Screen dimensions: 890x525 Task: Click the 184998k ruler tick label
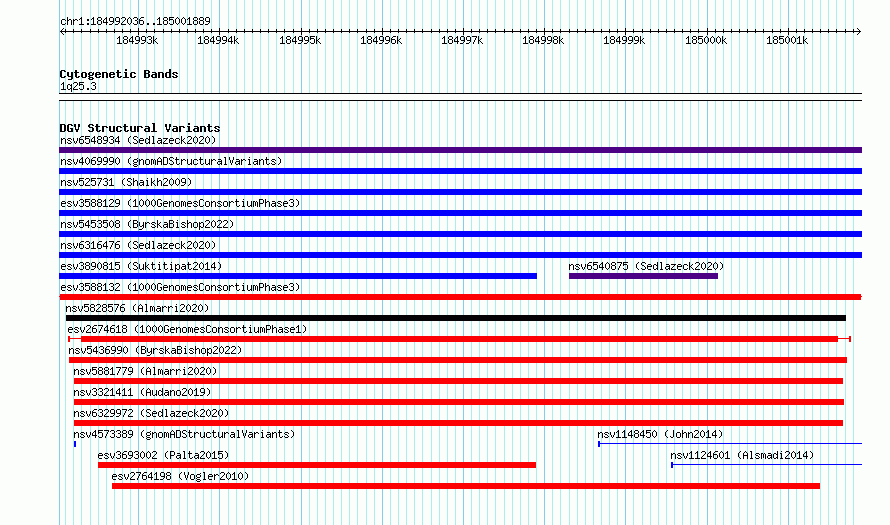click(543, 40)
